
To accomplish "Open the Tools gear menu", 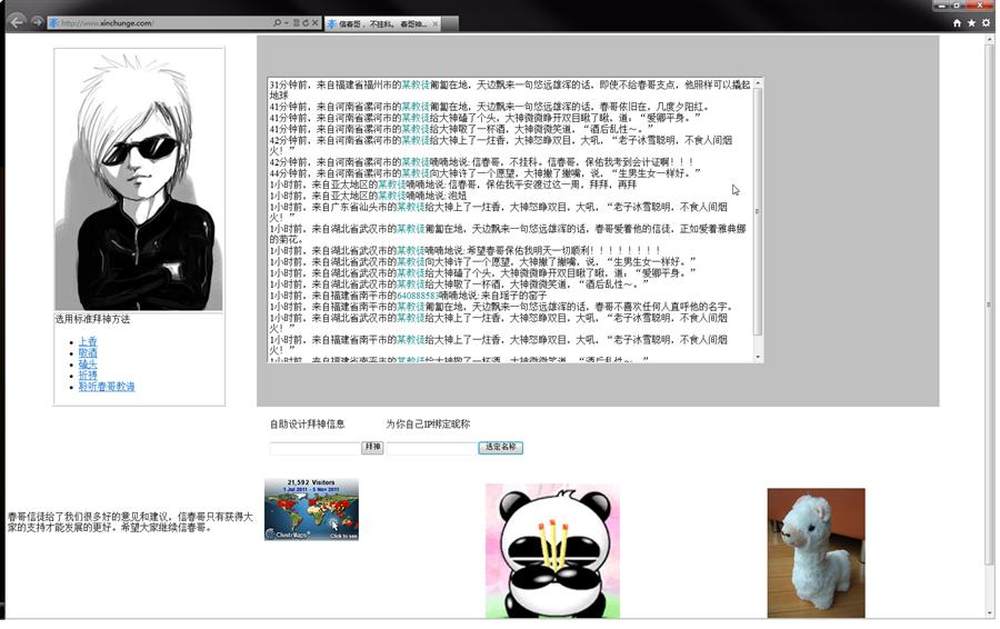I will tap(986, 23).
